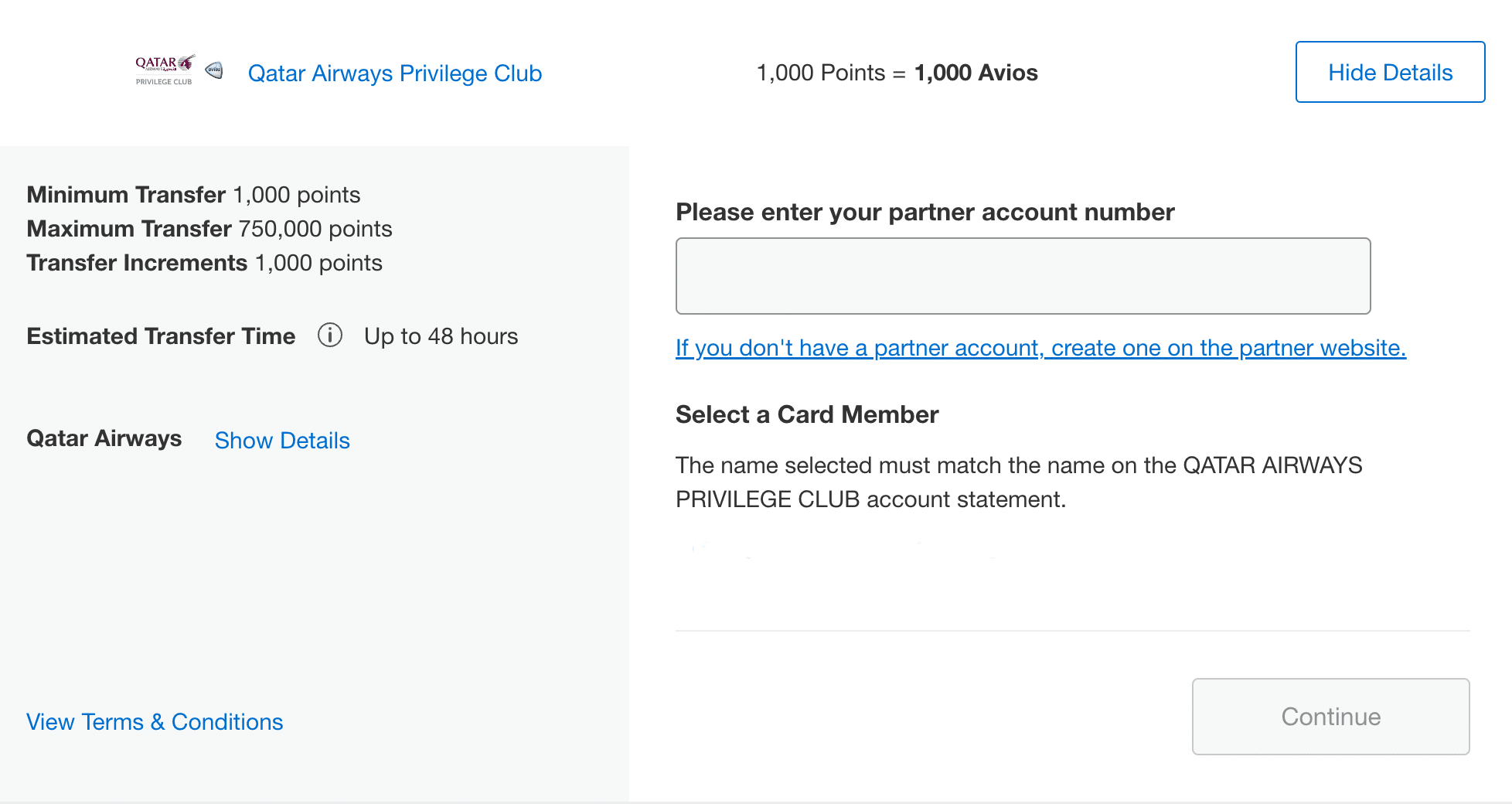Expand Qatar Airways Show Details link

click(x=282, y=440)
